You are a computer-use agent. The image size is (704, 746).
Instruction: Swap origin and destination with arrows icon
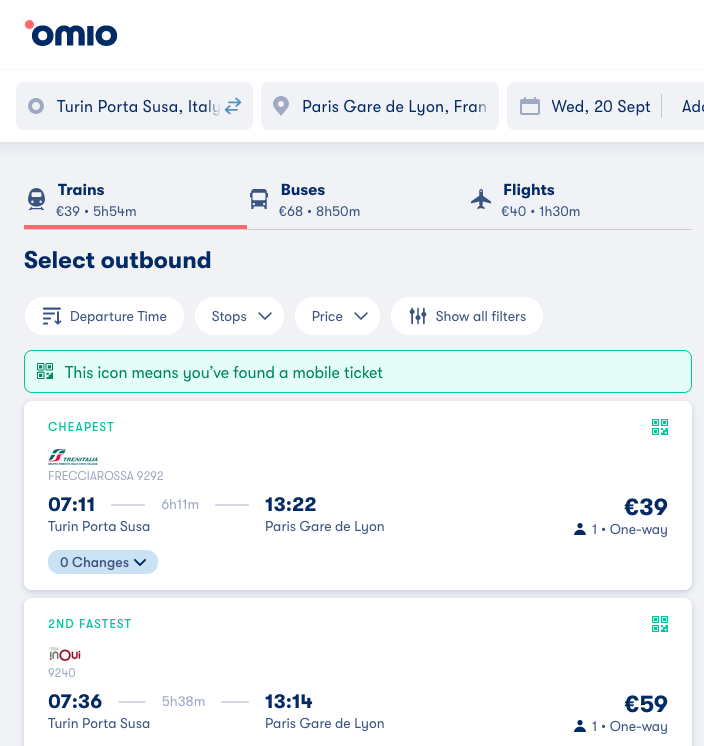(233, 106)
